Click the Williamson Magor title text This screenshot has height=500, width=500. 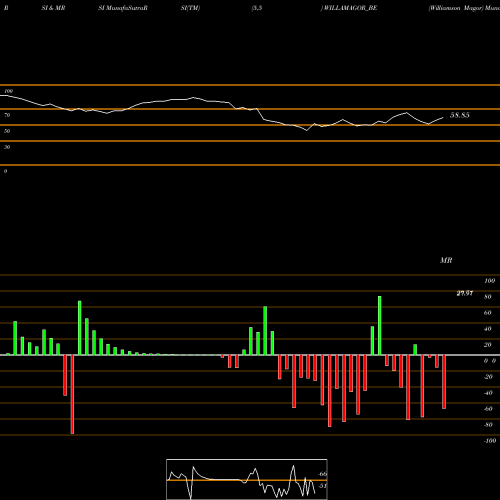point(456,8)
